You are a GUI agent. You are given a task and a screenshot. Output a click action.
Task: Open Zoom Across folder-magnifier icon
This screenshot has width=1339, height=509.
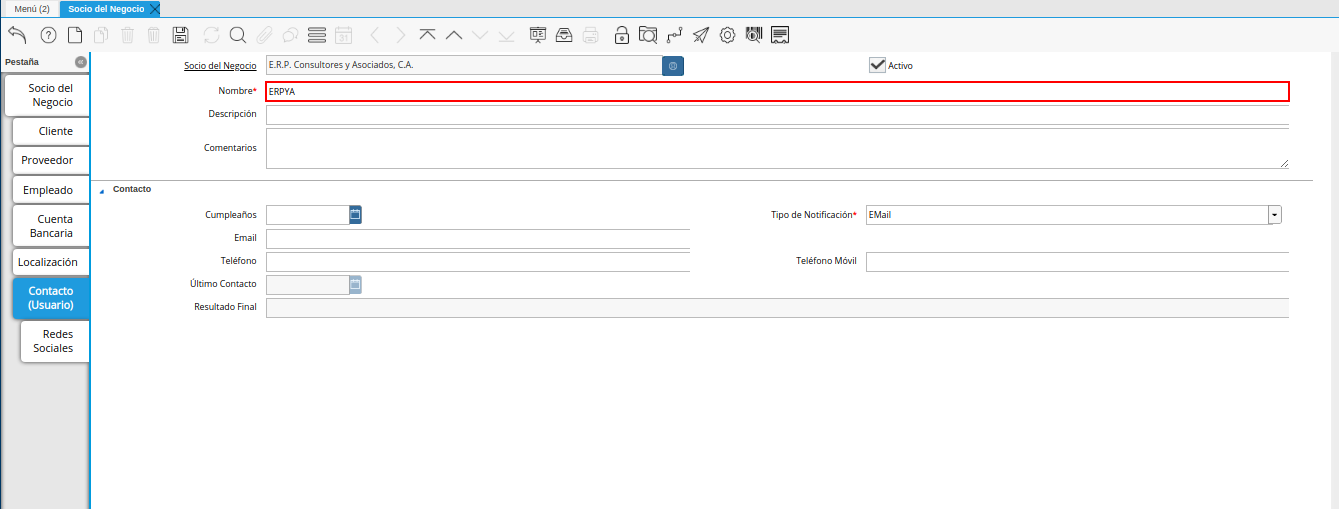[x=648, y=35]
